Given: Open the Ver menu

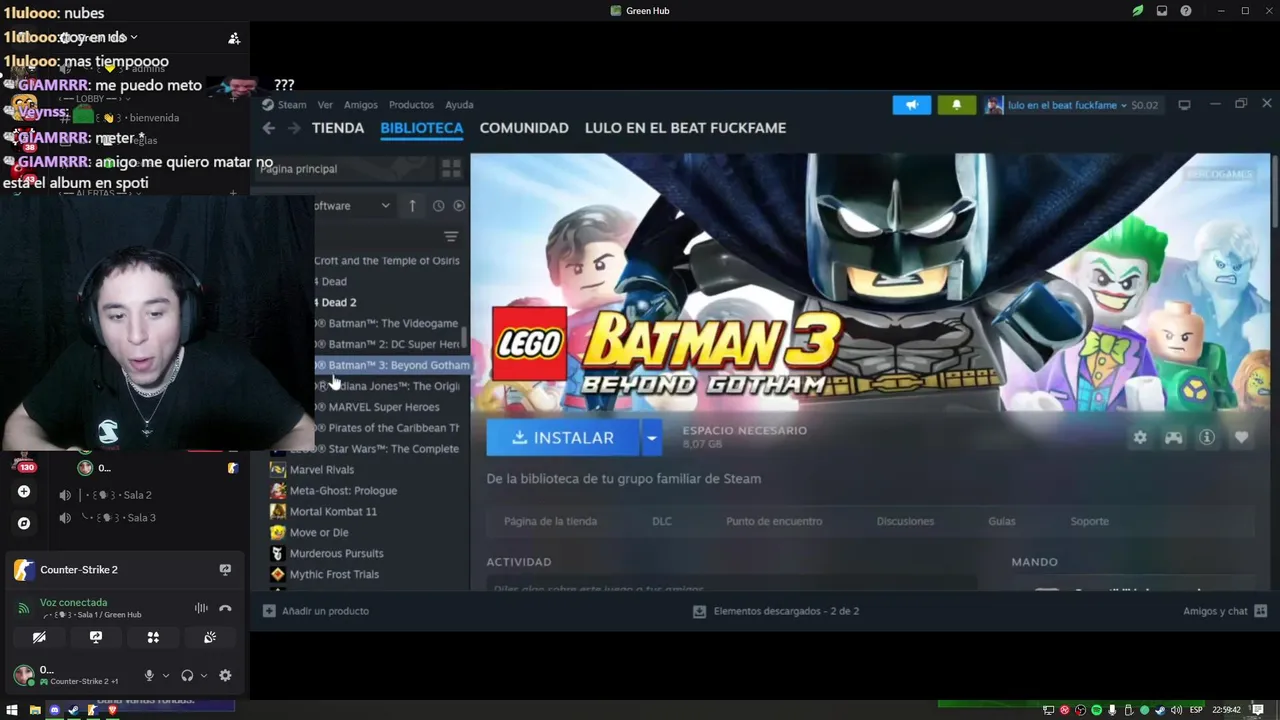Looking at the screenshot, I should pos(325,105).
